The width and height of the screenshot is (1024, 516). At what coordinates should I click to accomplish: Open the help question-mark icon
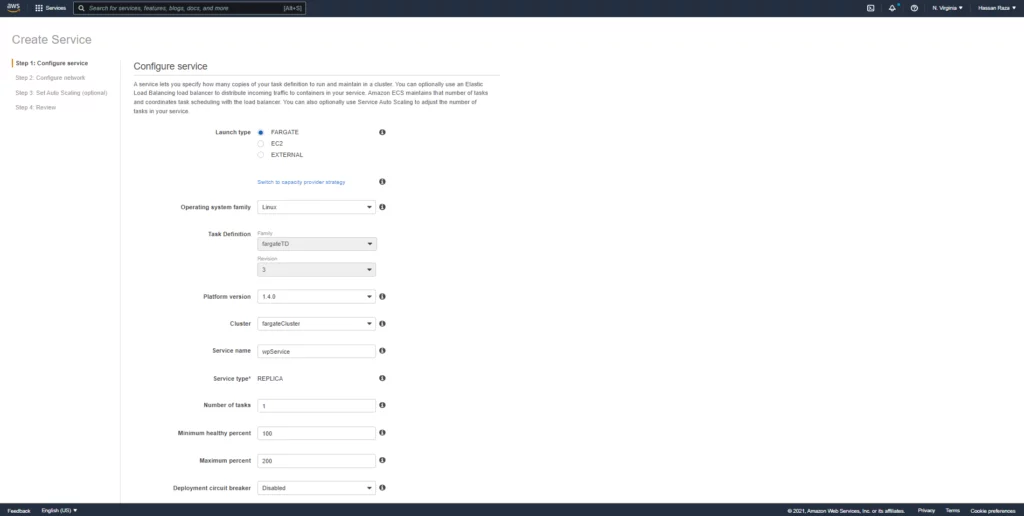[x=914, y=8]
